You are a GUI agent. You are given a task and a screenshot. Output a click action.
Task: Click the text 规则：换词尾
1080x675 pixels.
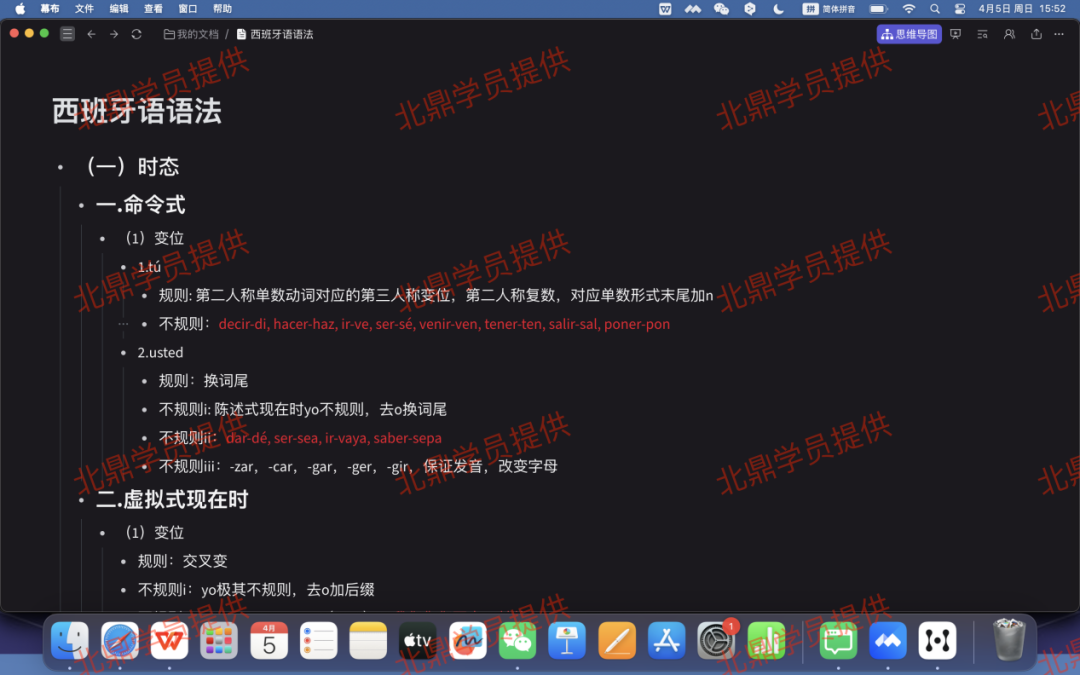click(x=203, y=381)
